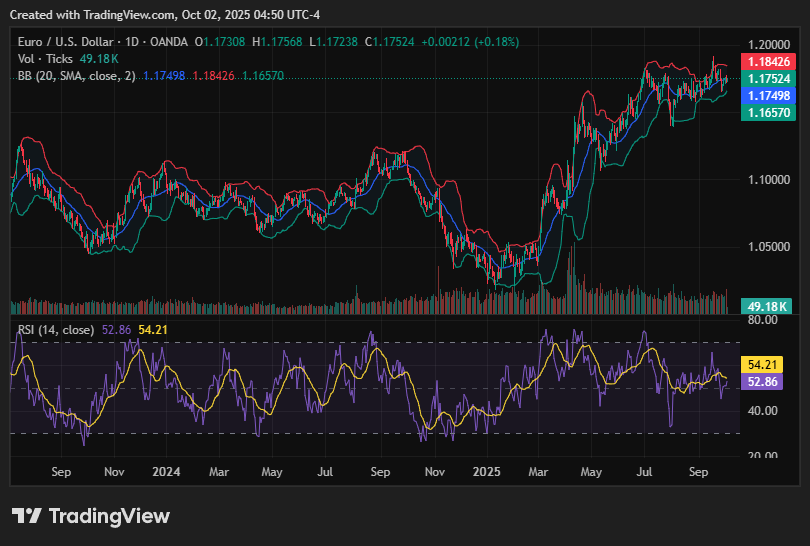Open the TradingView wordmark link
Screen dimensions: 810x546
(110, 516)
